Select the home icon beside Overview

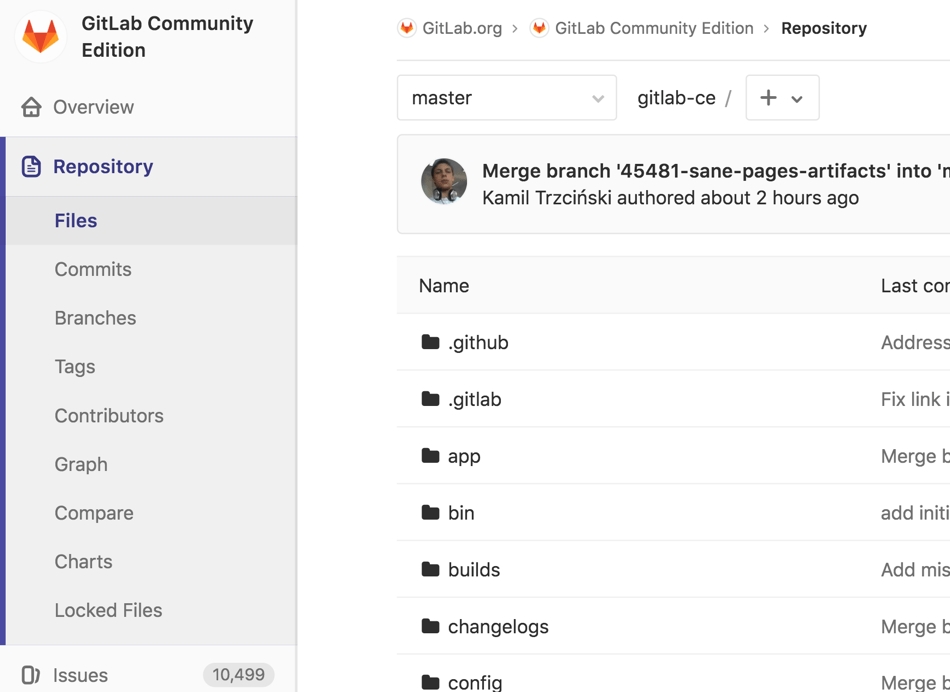[30, 107]
